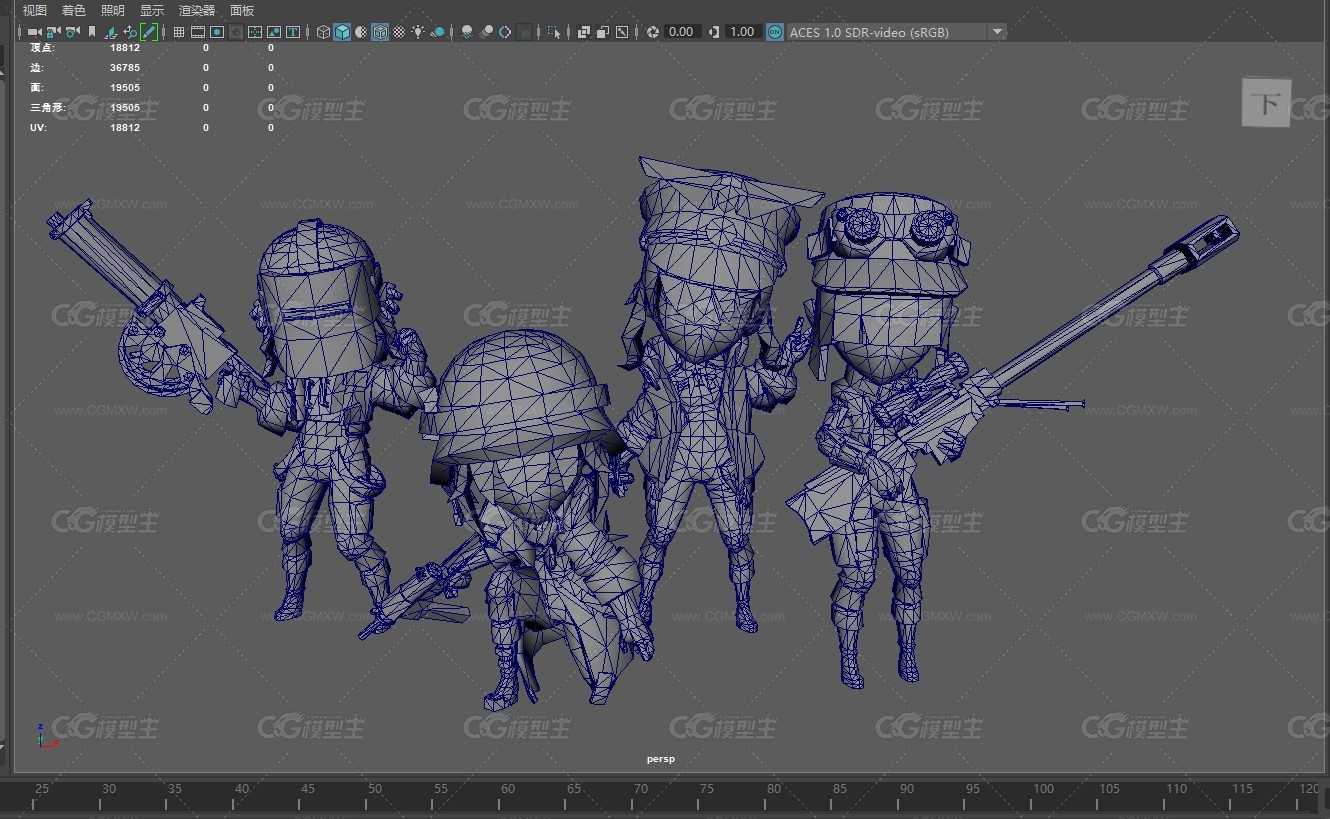This screenshot has height=819, width=1330.
Task: Click the 顶点 count 18812 in HUD
Action: coord(125,48)
